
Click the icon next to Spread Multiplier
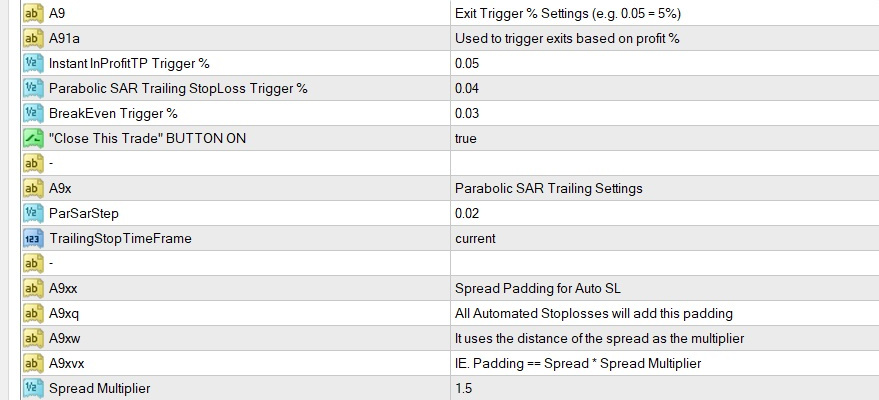(x=31, y=388)
